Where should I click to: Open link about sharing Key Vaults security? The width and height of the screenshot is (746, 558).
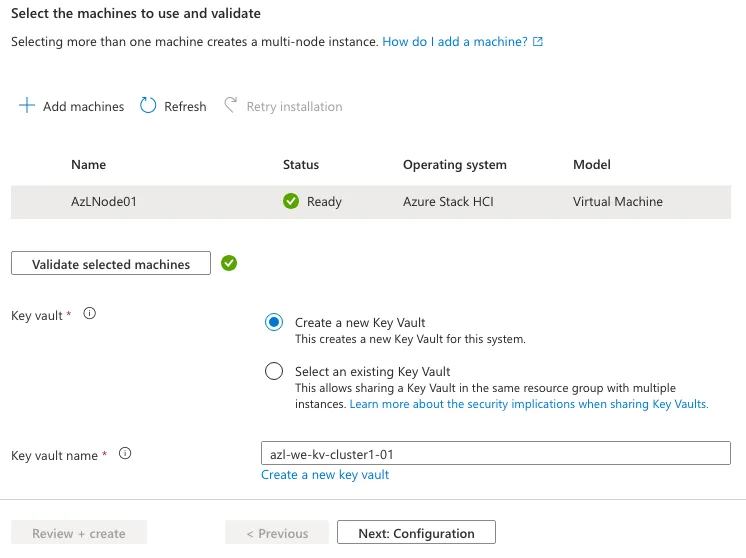point(528,404)
